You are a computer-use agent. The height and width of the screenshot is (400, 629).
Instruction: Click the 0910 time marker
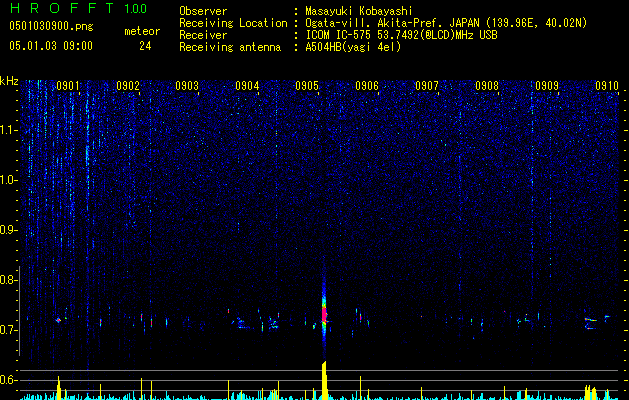(607, 86)
